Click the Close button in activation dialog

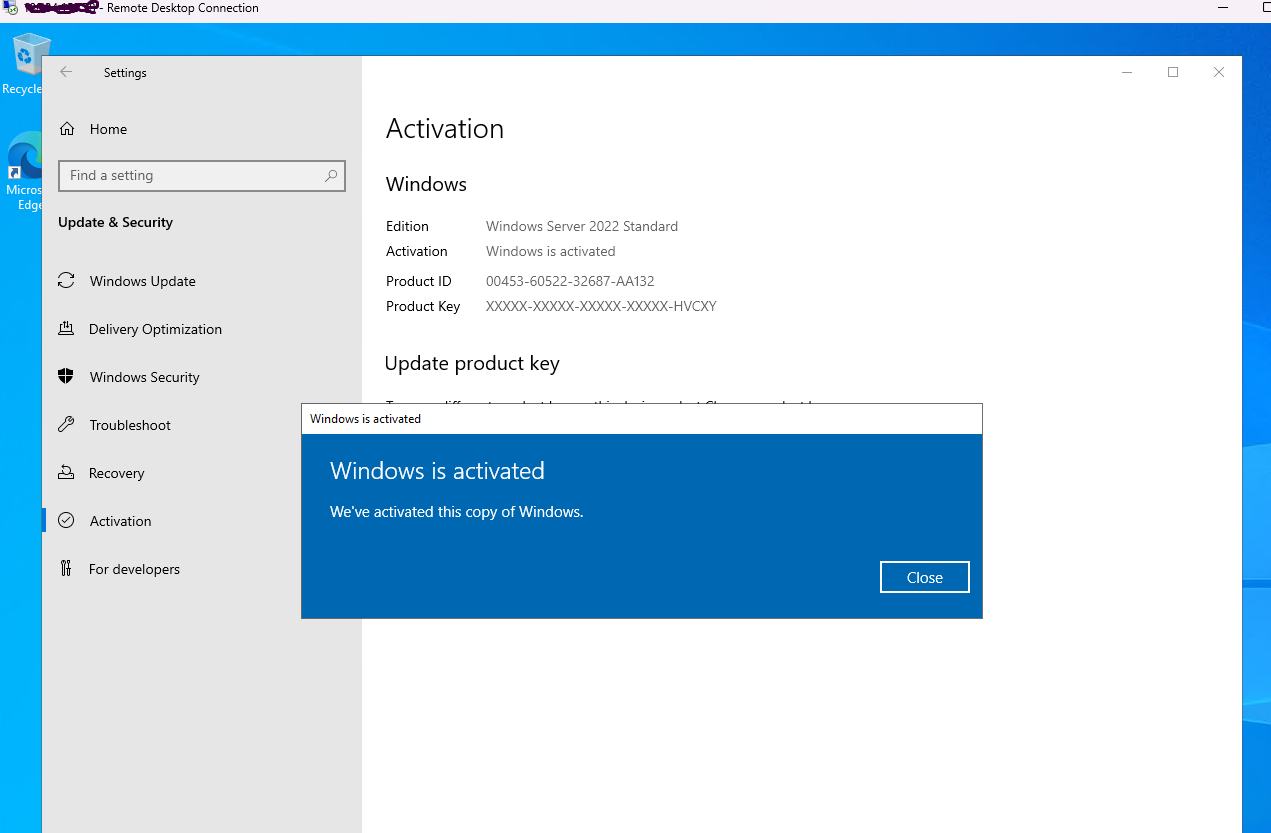click(x=924, y=577)
